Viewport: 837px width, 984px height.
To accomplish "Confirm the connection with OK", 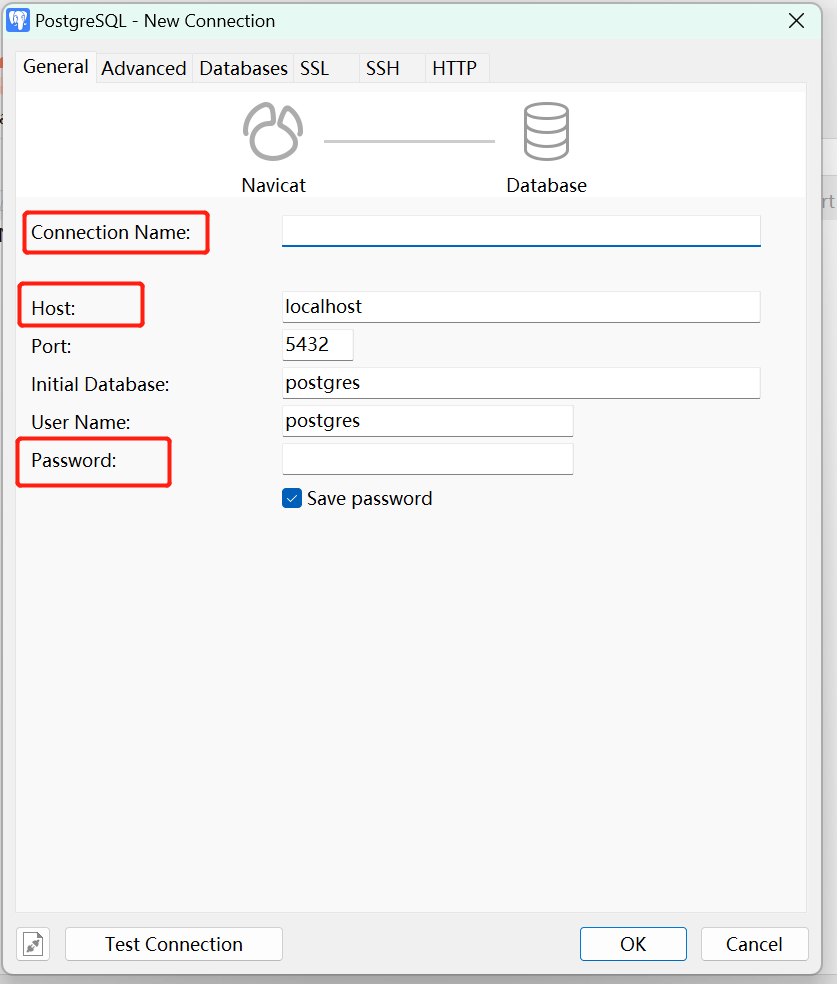I will [x=633, y=944].
